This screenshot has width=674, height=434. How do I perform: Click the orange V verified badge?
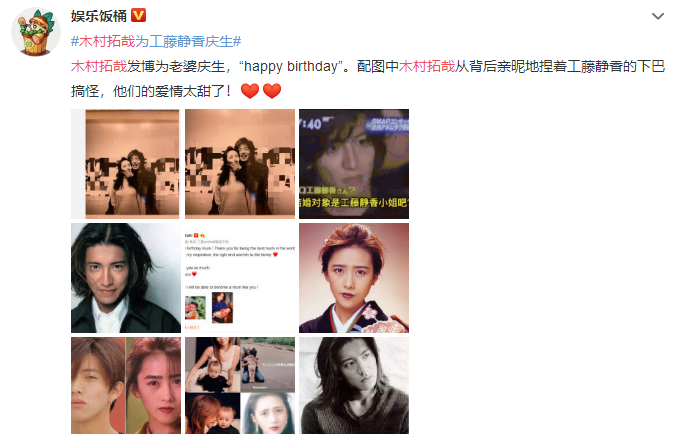point(138,15)
